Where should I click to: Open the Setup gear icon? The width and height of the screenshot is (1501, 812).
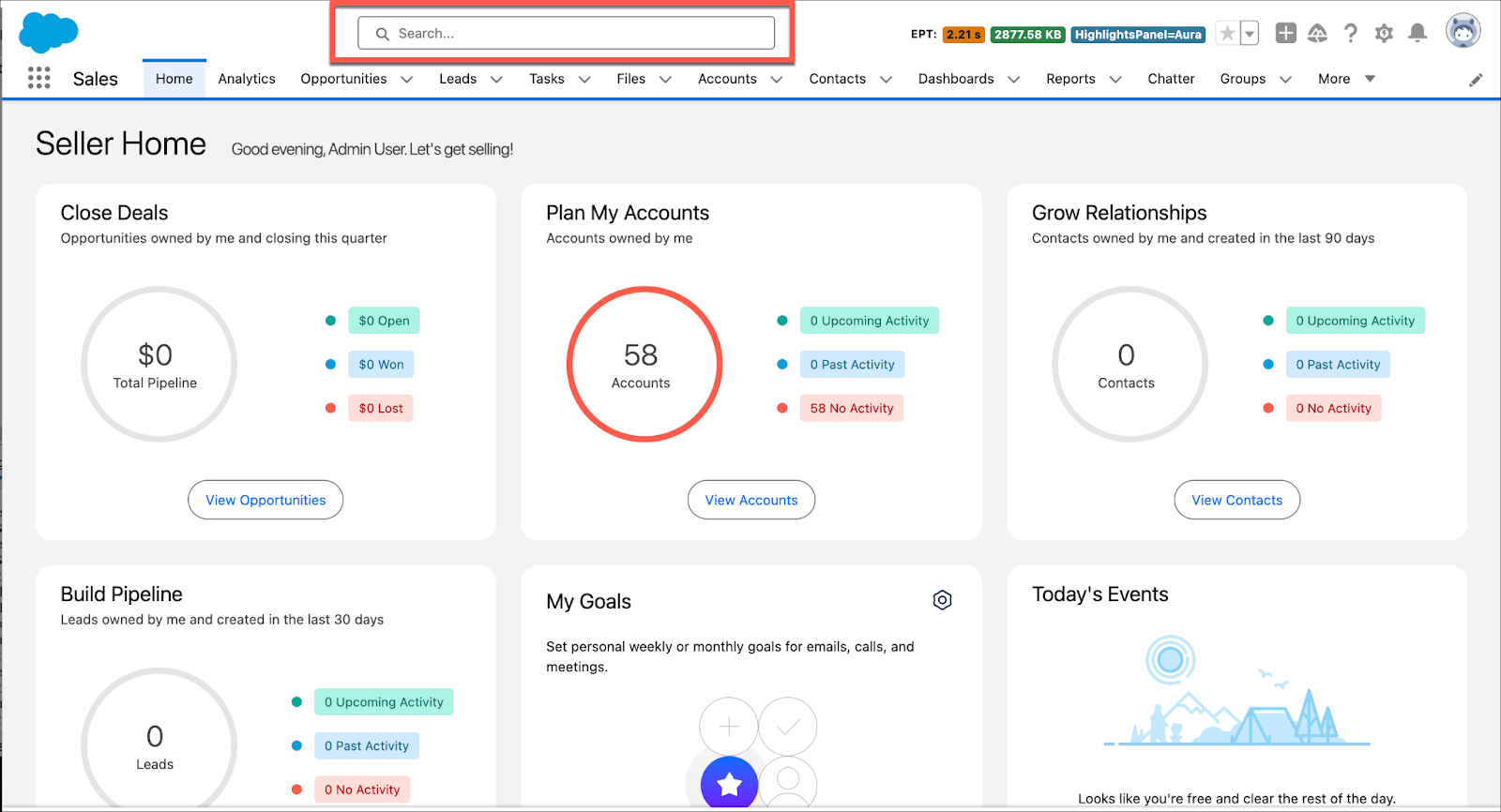tap(1384, 34)
